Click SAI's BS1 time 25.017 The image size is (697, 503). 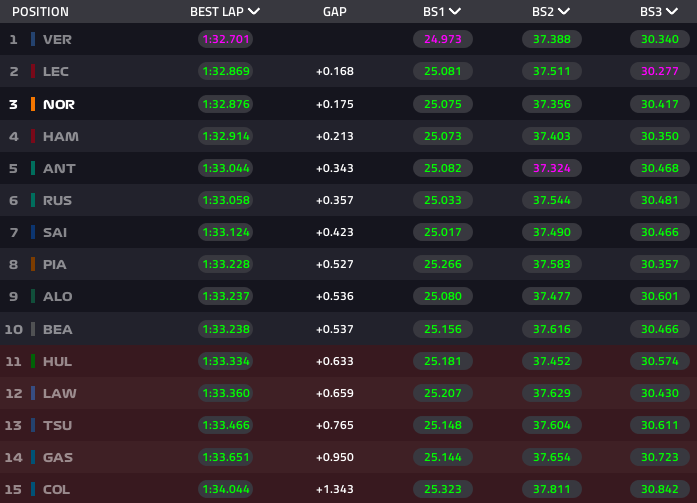[x=442, y=232]
